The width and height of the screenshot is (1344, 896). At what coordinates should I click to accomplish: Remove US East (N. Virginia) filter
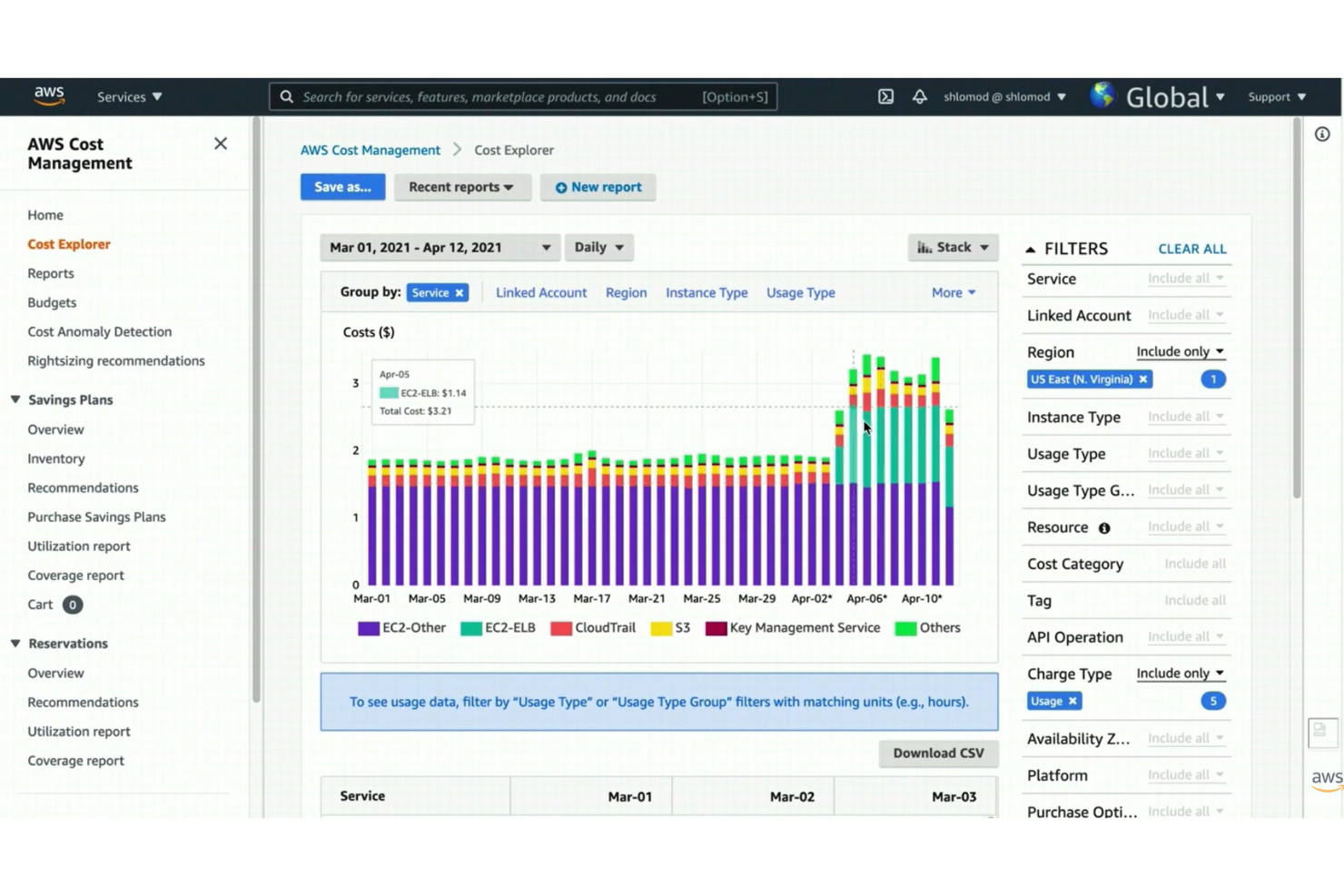[1143, 379]
